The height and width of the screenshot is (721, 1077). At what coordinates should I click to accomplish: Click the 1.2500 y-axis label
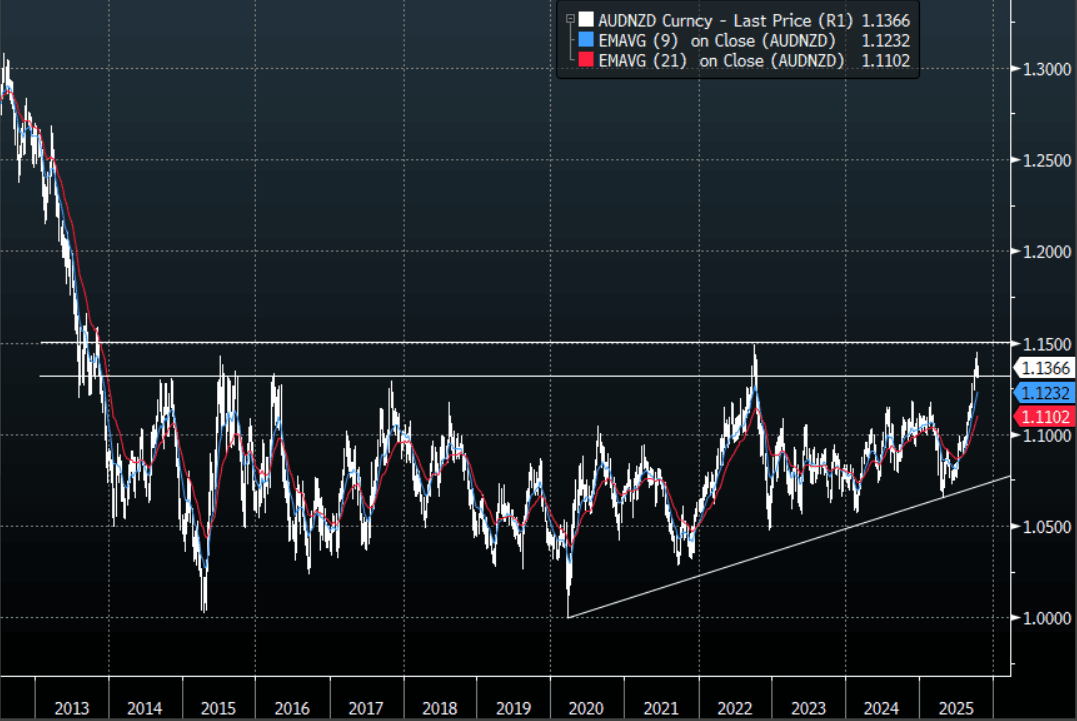(x=1047, y=161)
